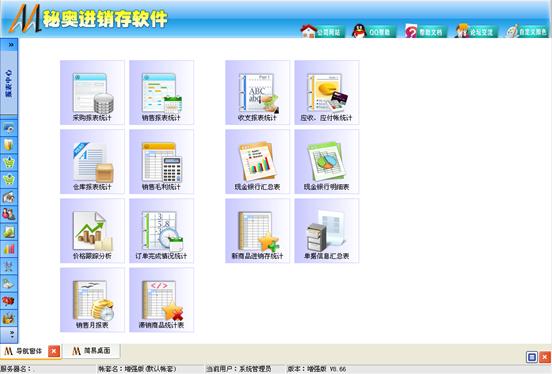Click 版本 version status text
This screenshot has width=552, height=374.
tap(317, 369)
